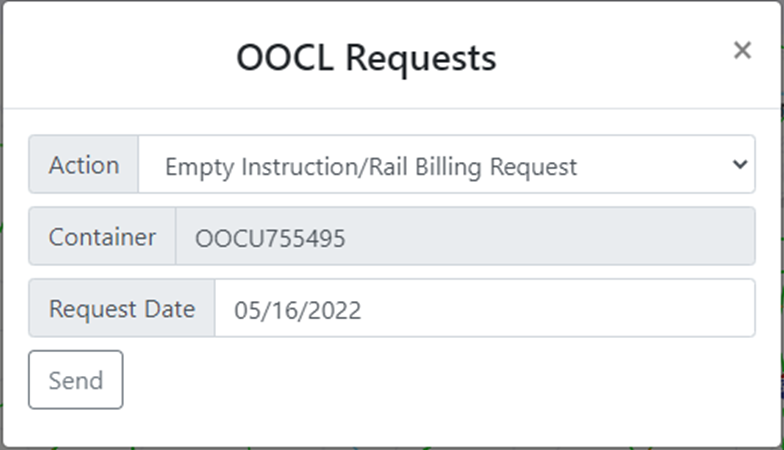The width and height of the screenshot is (784, 450).
Task: Close the OOCL Requests dialog
Action: (742, 50)
